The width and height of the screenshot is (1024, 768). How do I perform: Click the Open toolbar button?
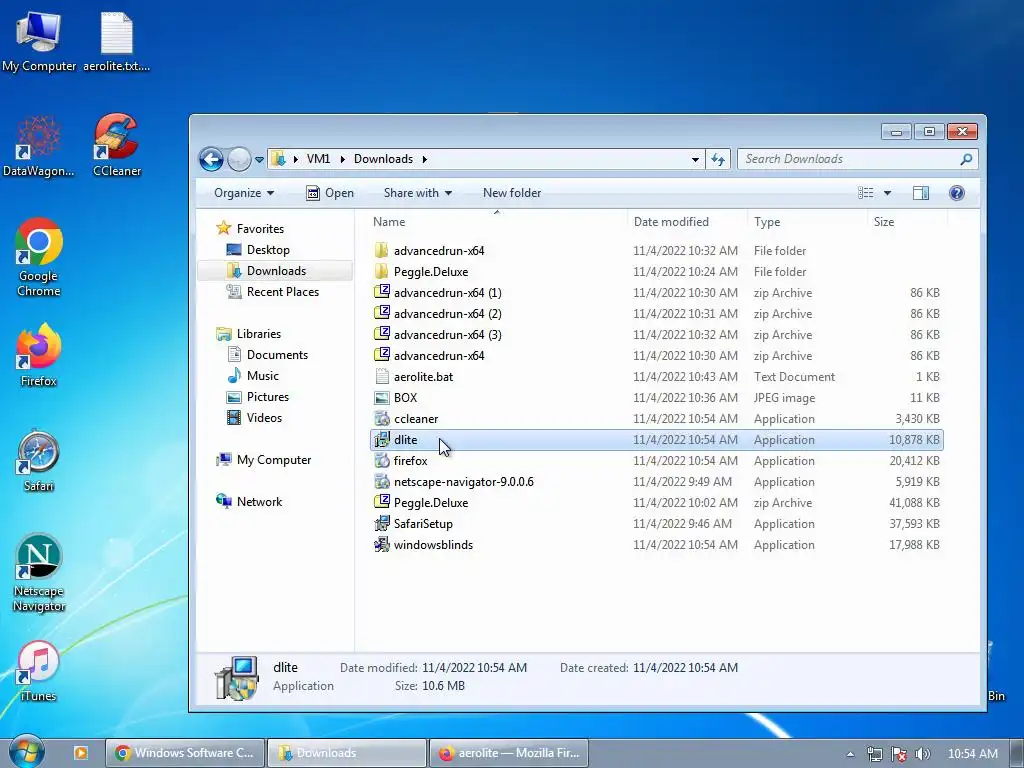click(330, 193)
